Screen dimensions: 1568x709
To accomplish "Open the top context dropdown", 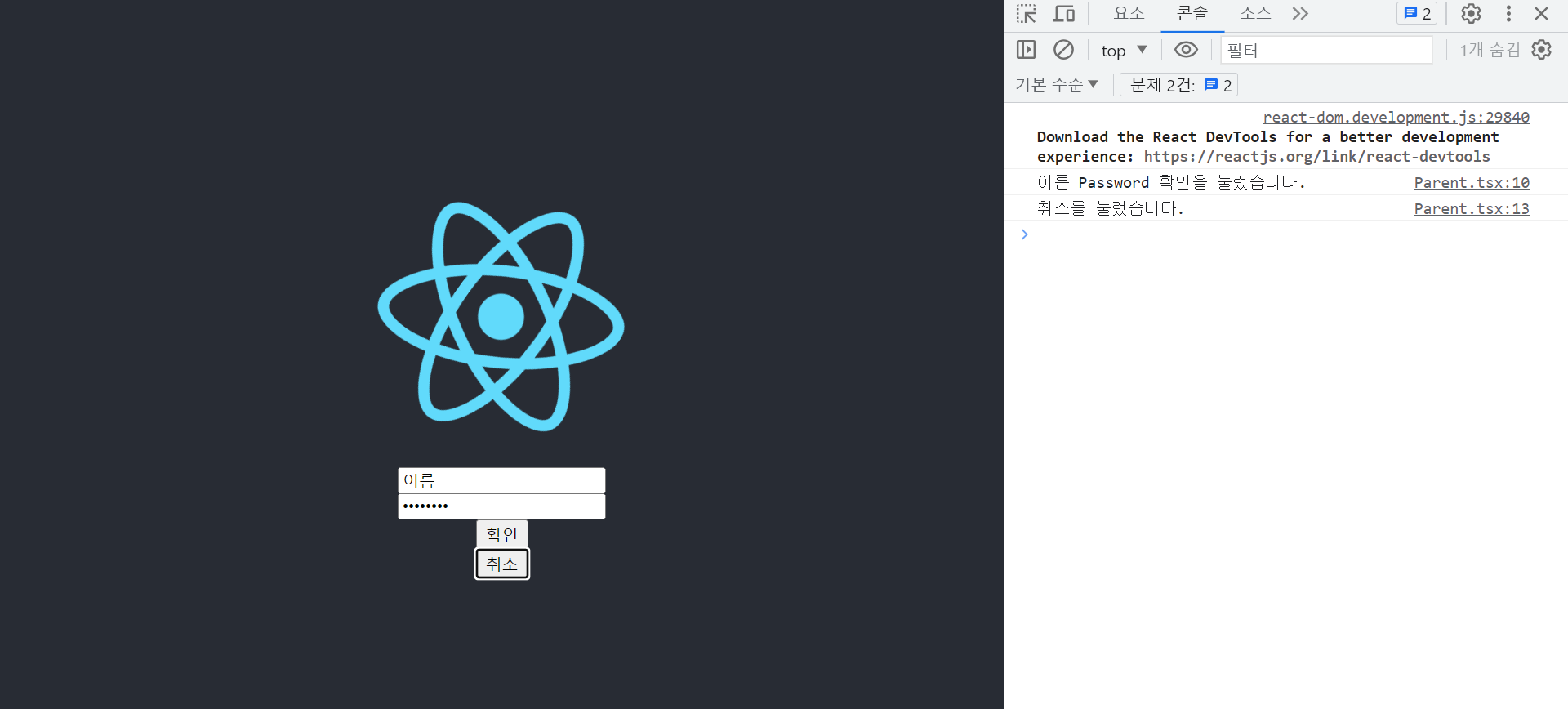I will 1125,50.
